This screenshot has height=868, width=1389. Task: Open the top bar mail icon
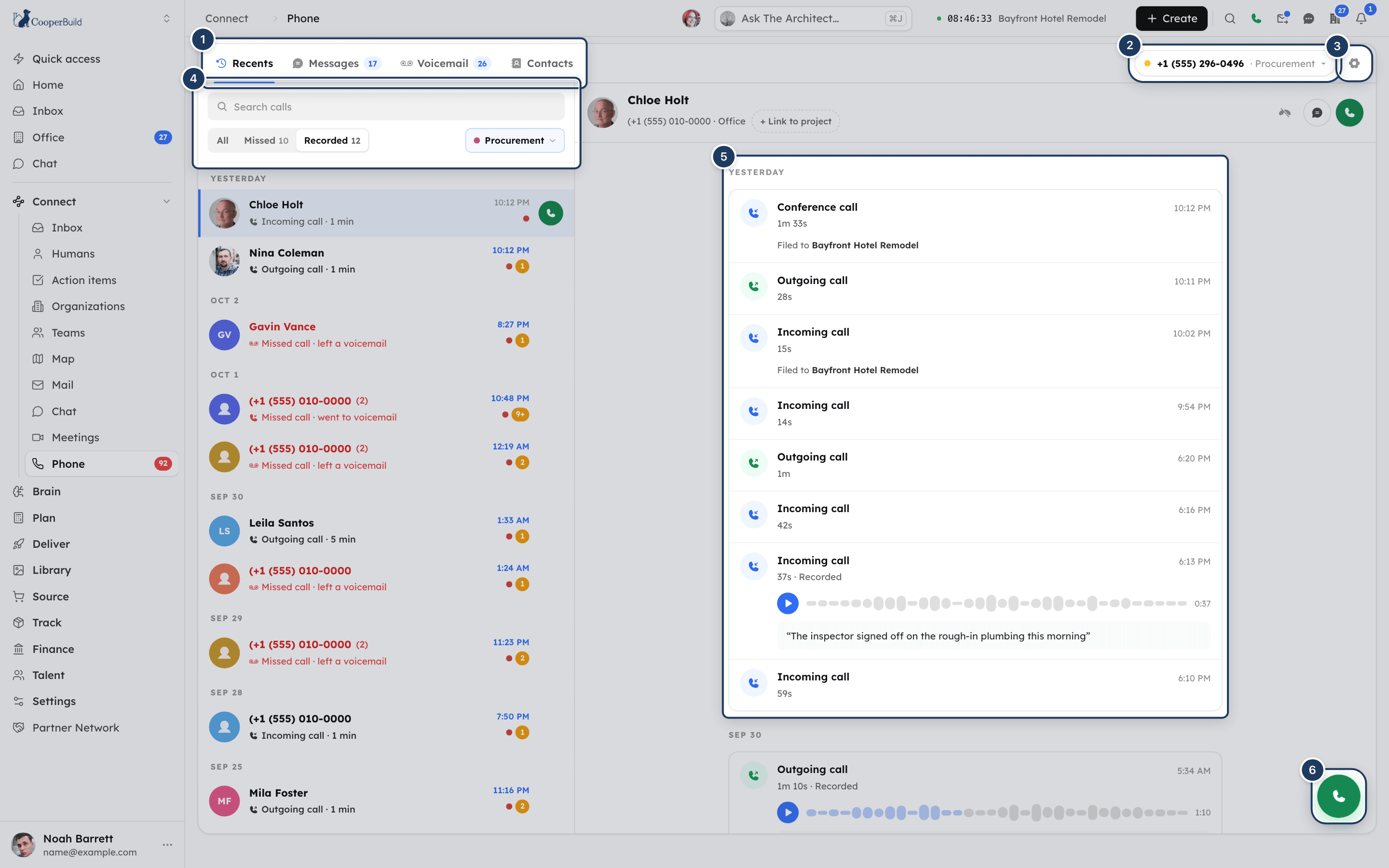tap(1282, 18)
